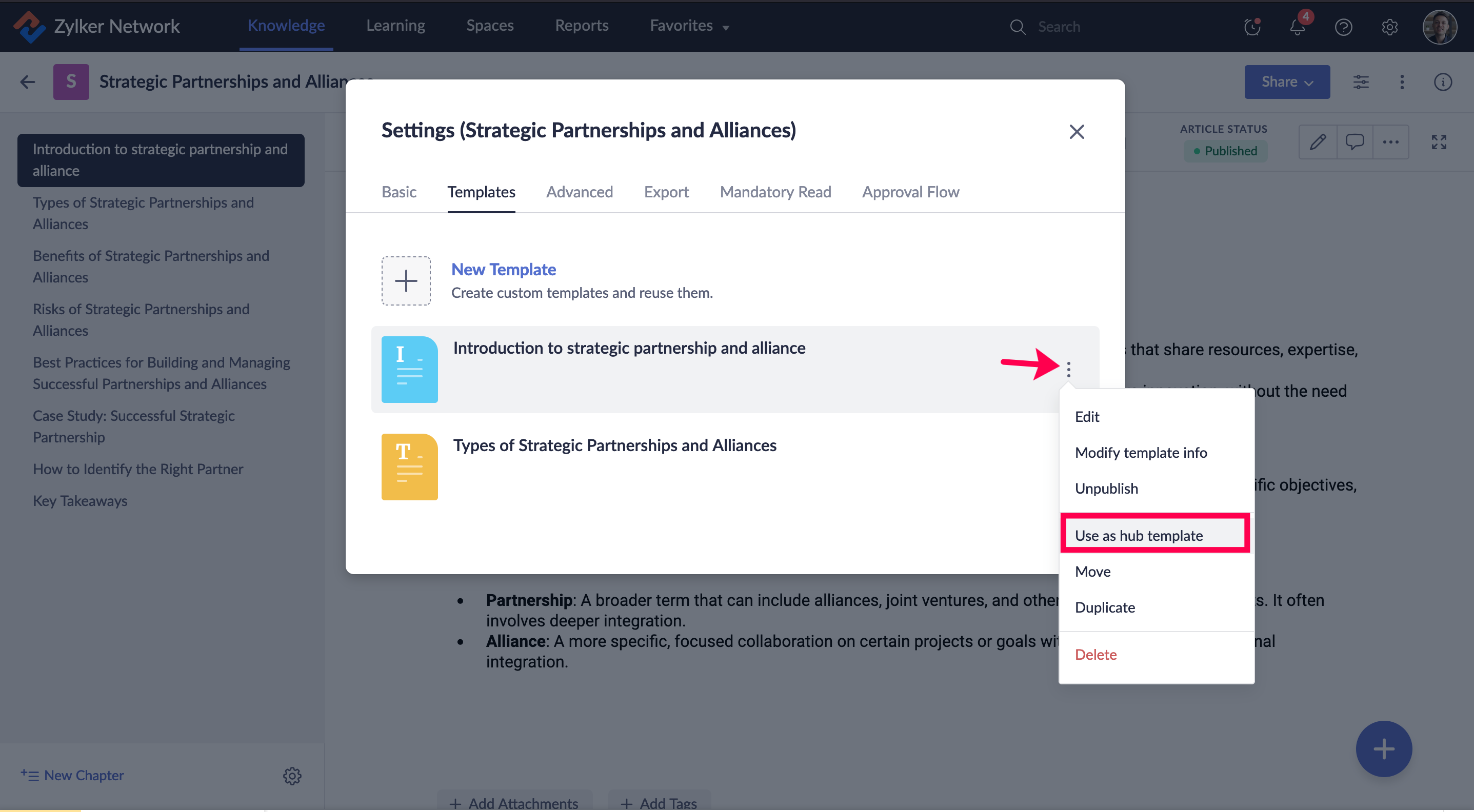Open the Types of Strategic Partnerships template thumbnail
Image resolution: width=1474 pixels, height=812 pixels.
pyautogui.click(x=409, y=466)
